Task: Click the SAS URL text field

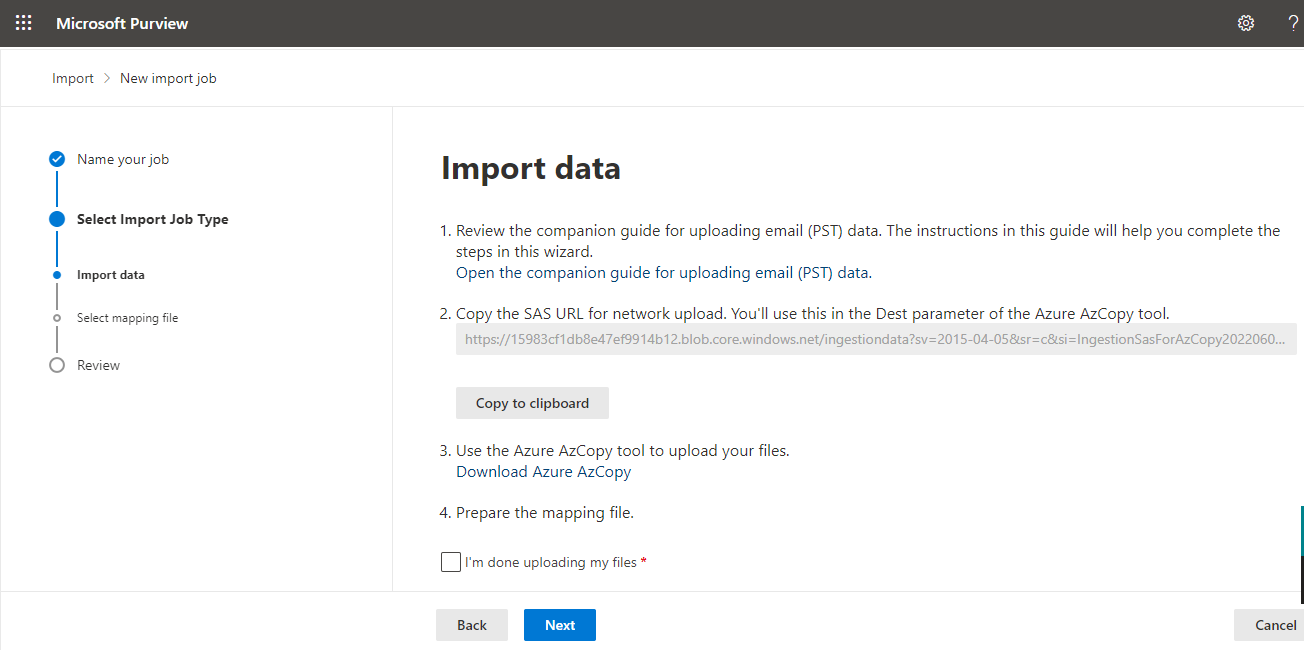Action: (x=876, y=339)
